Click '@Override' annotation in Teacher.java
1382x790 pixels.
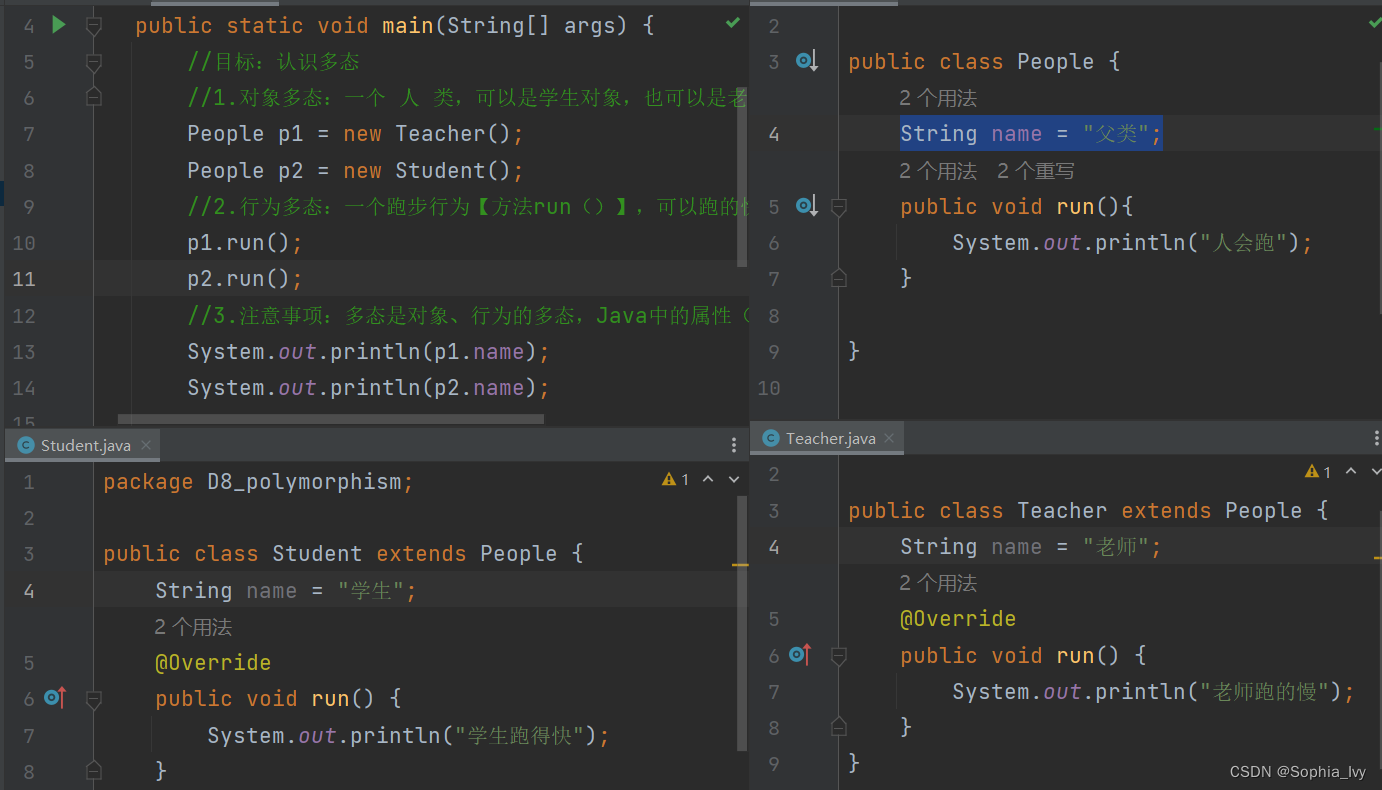pos(958,619)
